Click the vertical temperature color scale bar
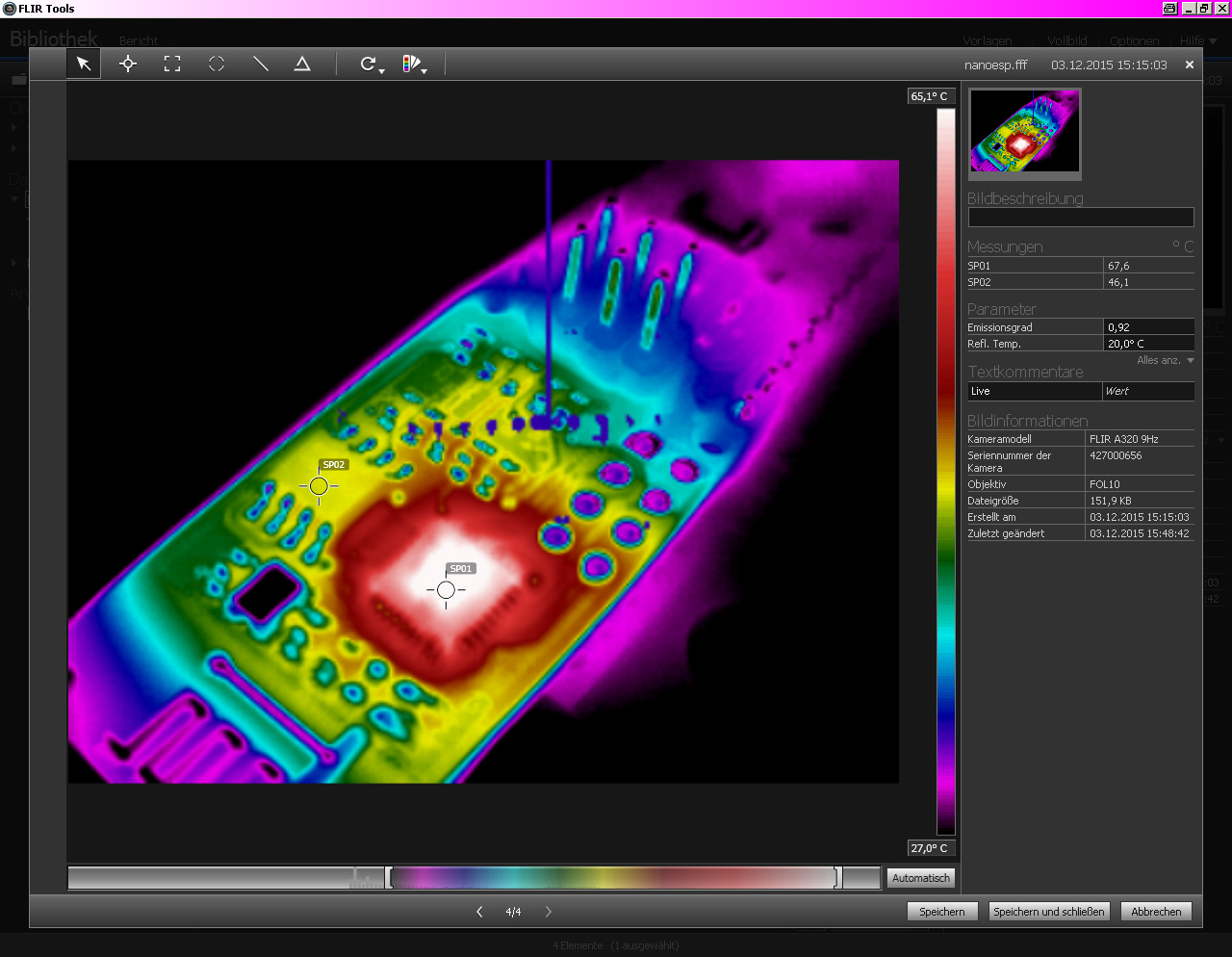 pos(946,472)
